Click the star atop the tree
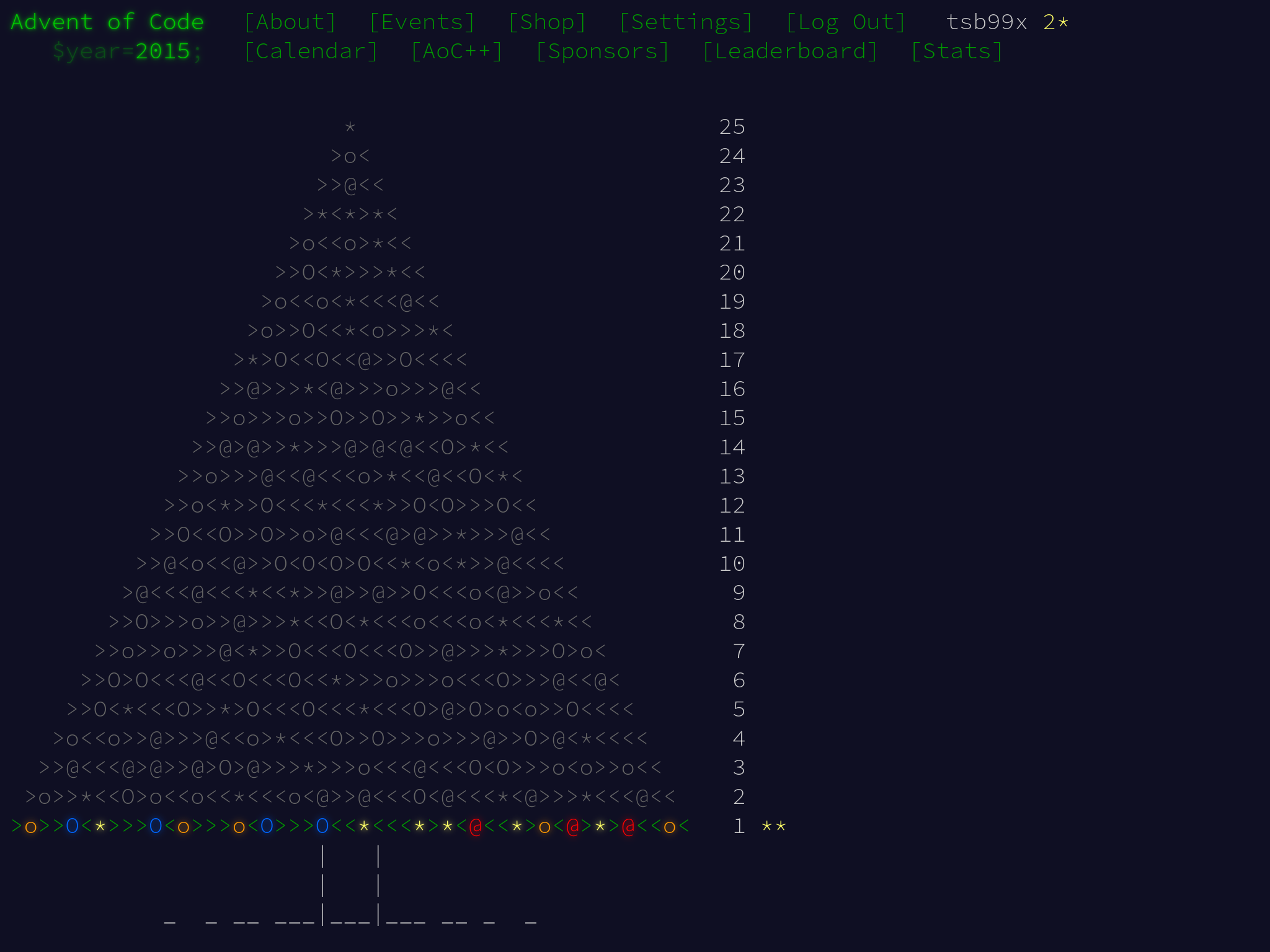The width and height of the screenshot is (1270, 952). (350, 128)
